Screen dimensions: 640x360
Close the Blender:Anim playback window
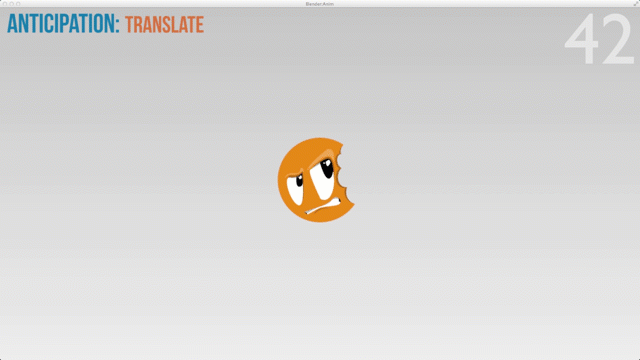click(5, 4)
